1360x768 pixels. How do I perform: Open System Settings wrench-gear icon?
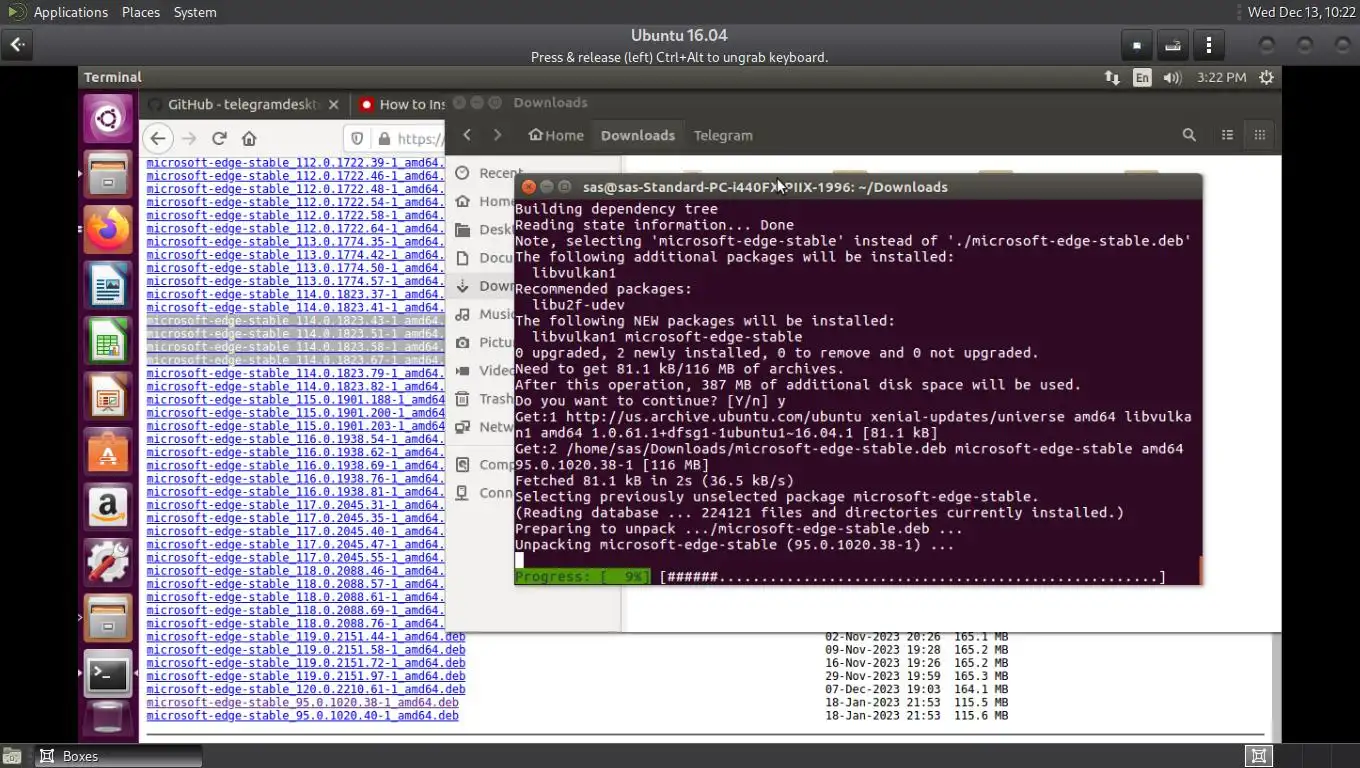(108, 563)
